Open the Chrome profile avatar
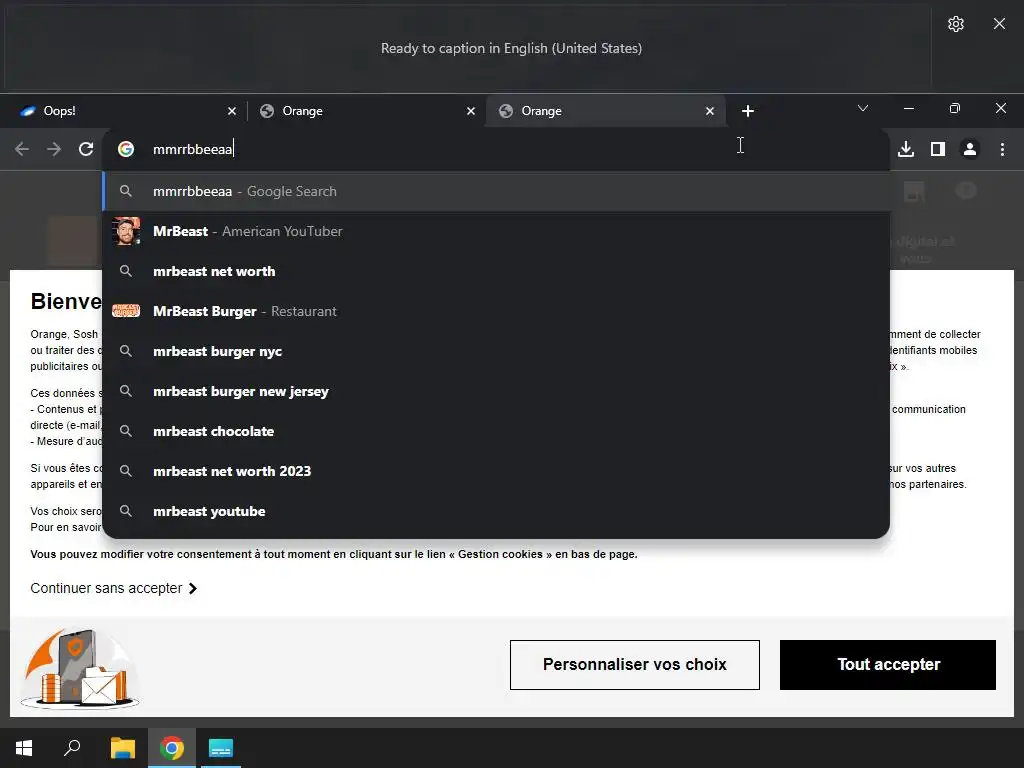1024x768 pixels. (x=970, y=150)
